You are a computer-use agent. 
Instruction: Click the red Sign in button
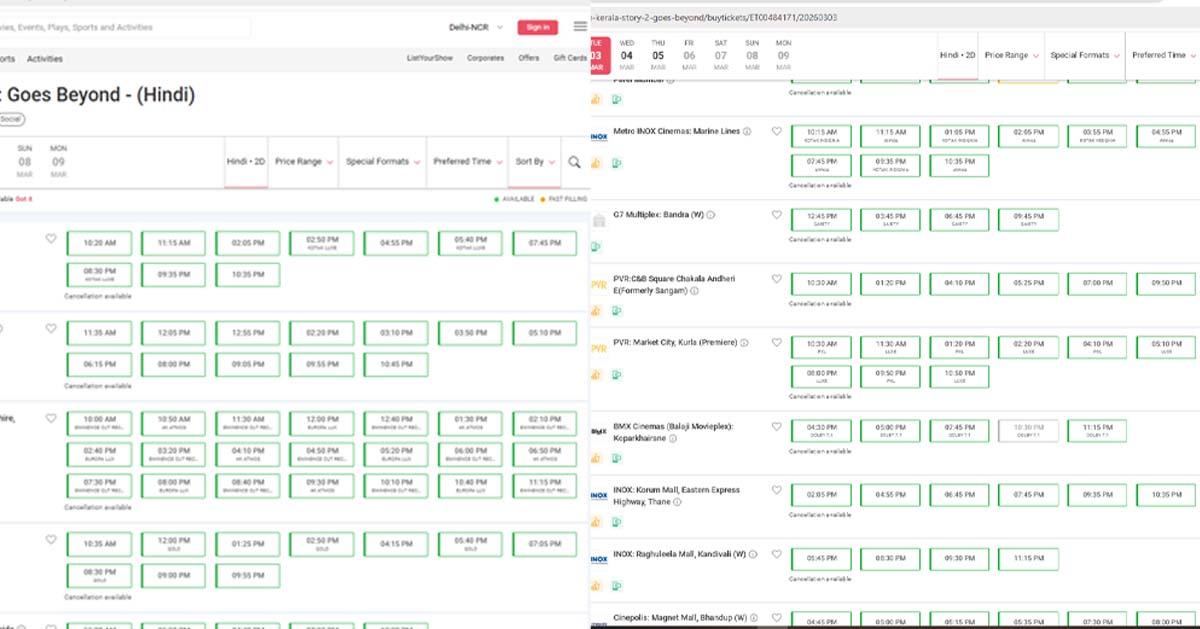click(538, 27)
